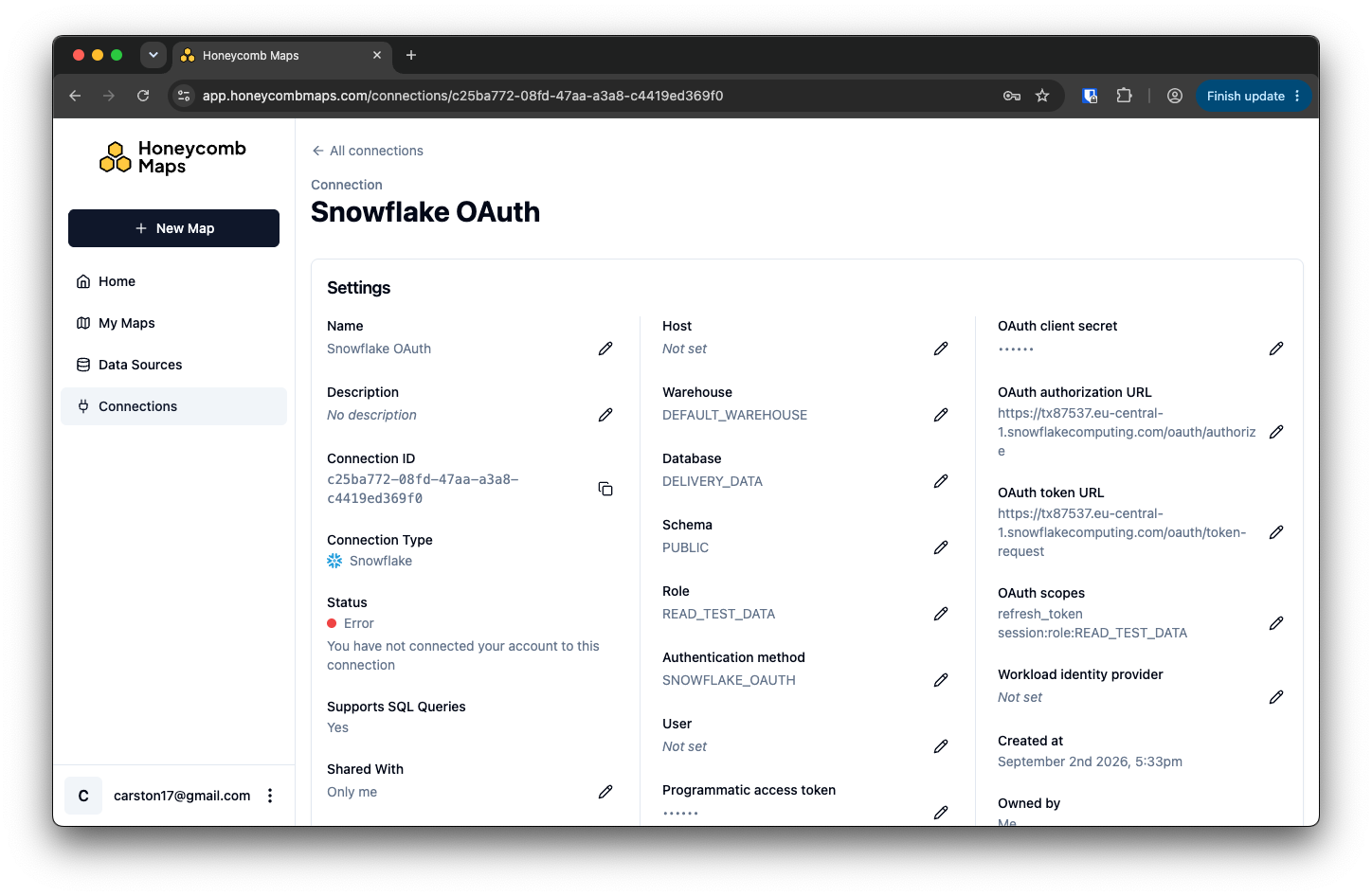
Task: Open the password manager key icon
Action: click(1012, 96)
